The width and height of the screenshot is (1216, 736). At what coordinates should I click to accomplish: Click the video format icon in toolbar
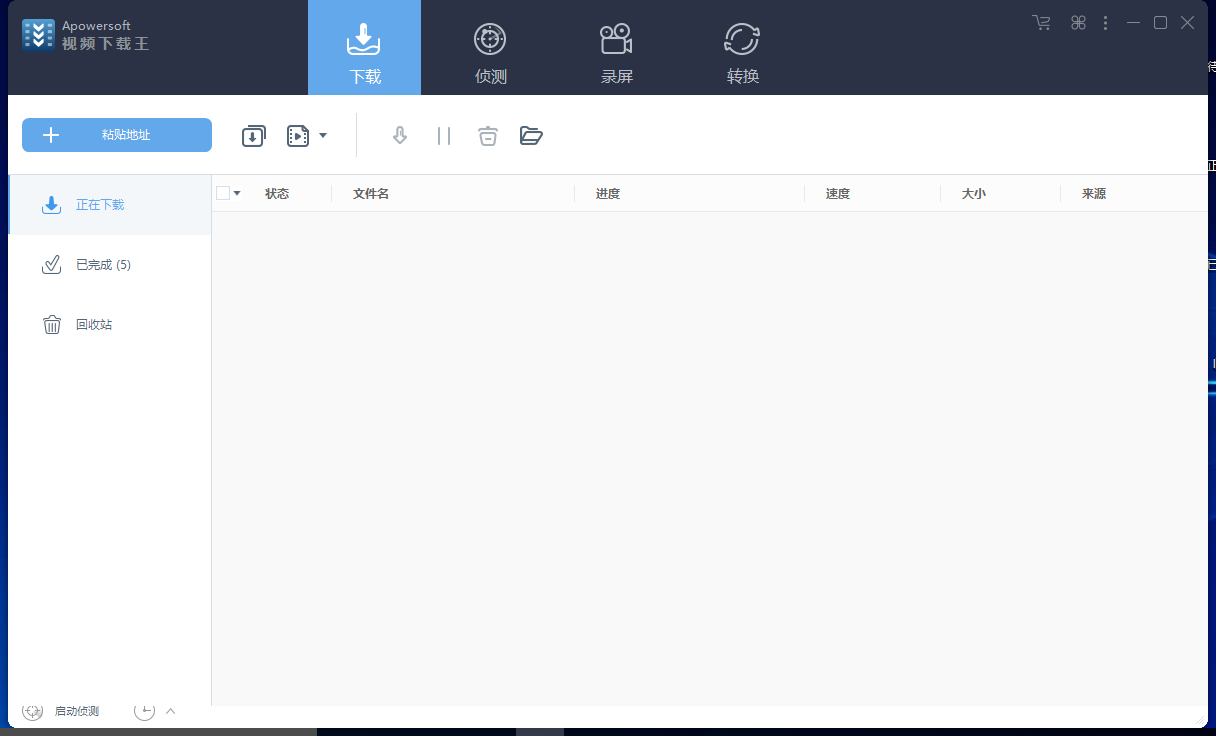[x=298, y=136]
